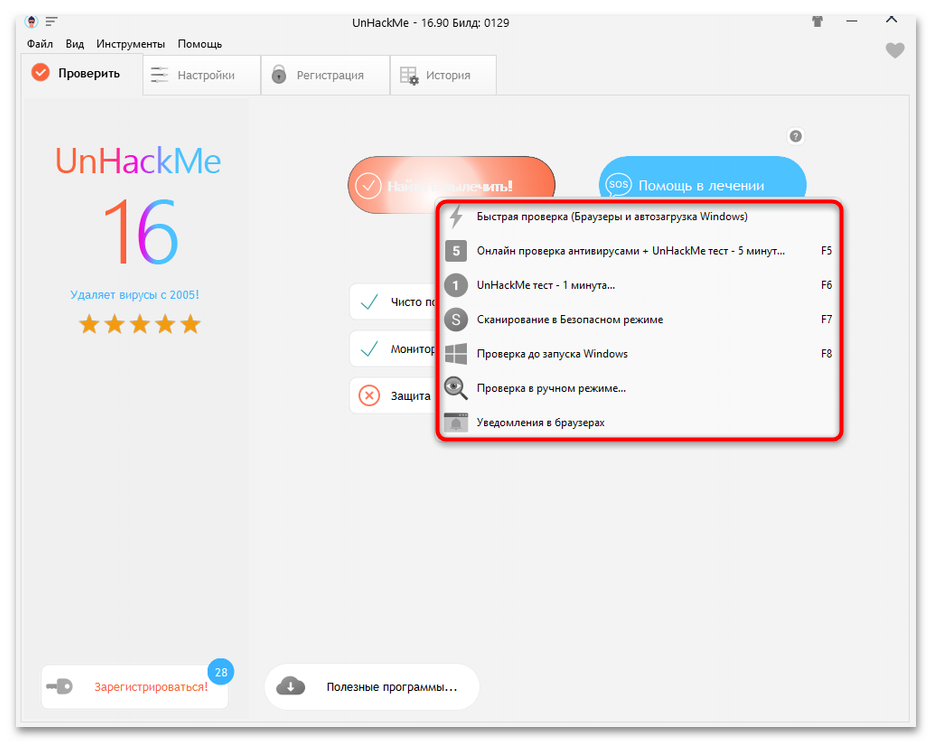The height and width of the screenshot is (743, 932).
Task: Click the hamburger lines icon in the title bar
Action: [x=52, y=22]
